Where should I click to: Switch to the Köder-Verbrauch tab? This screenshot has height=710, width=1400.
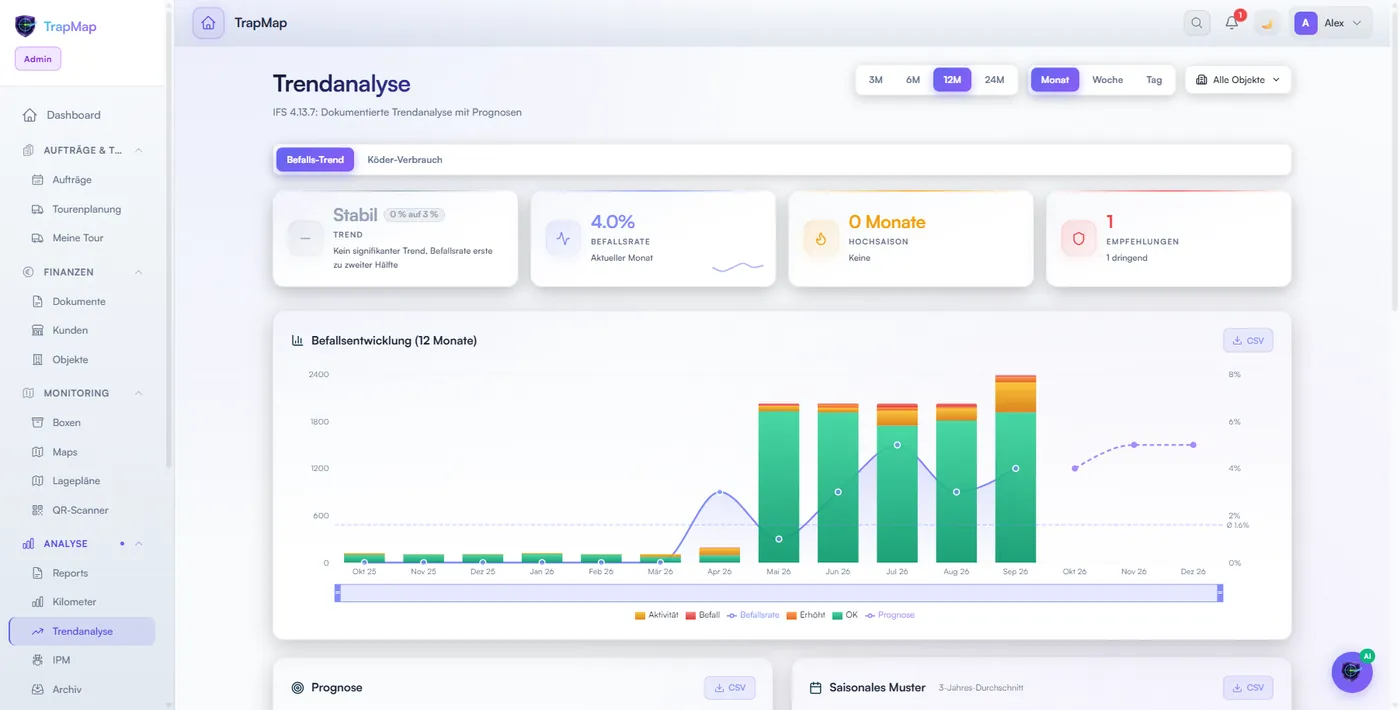pyautogui.click(x=405, y=160)
